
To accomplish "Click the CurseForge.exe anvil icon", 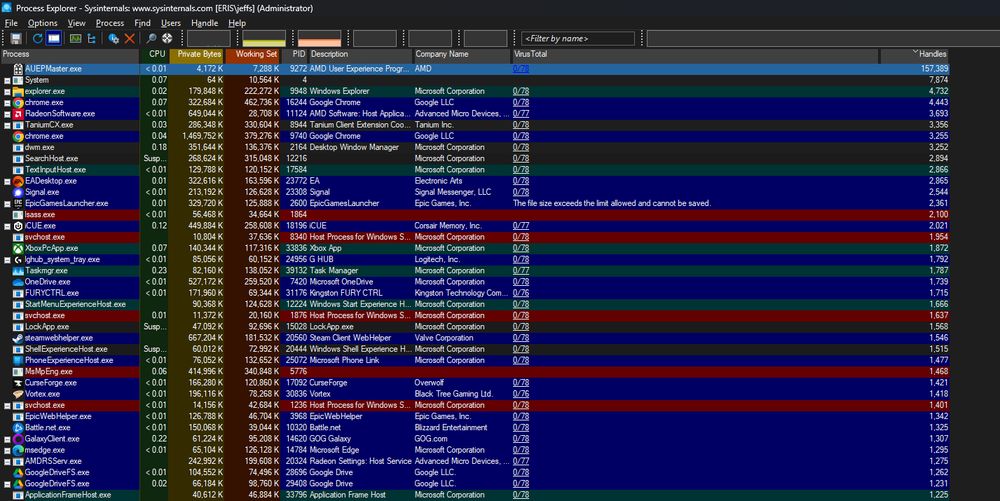I will click(x=18, y=382).
